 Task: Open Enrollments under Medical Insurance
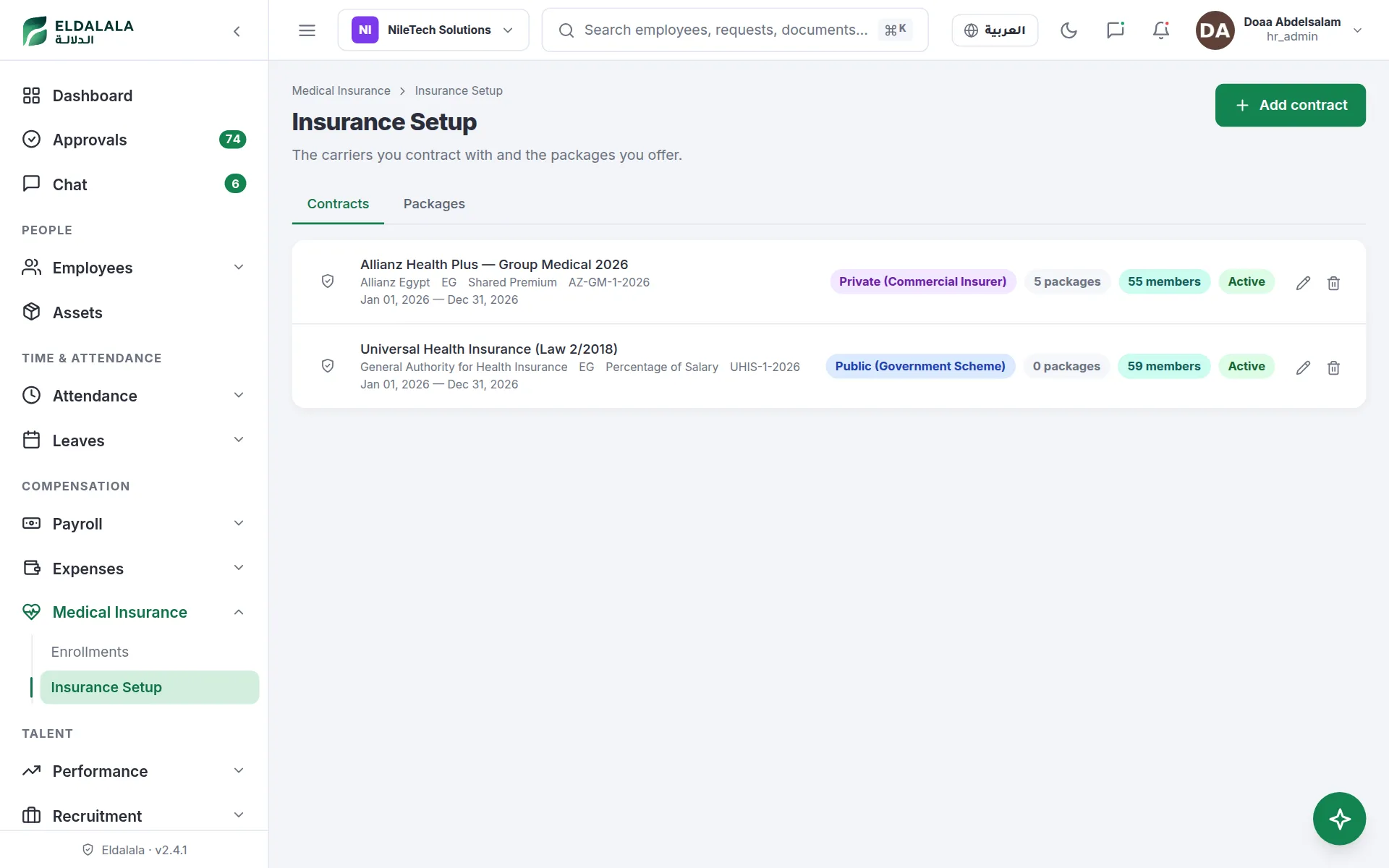149,652
